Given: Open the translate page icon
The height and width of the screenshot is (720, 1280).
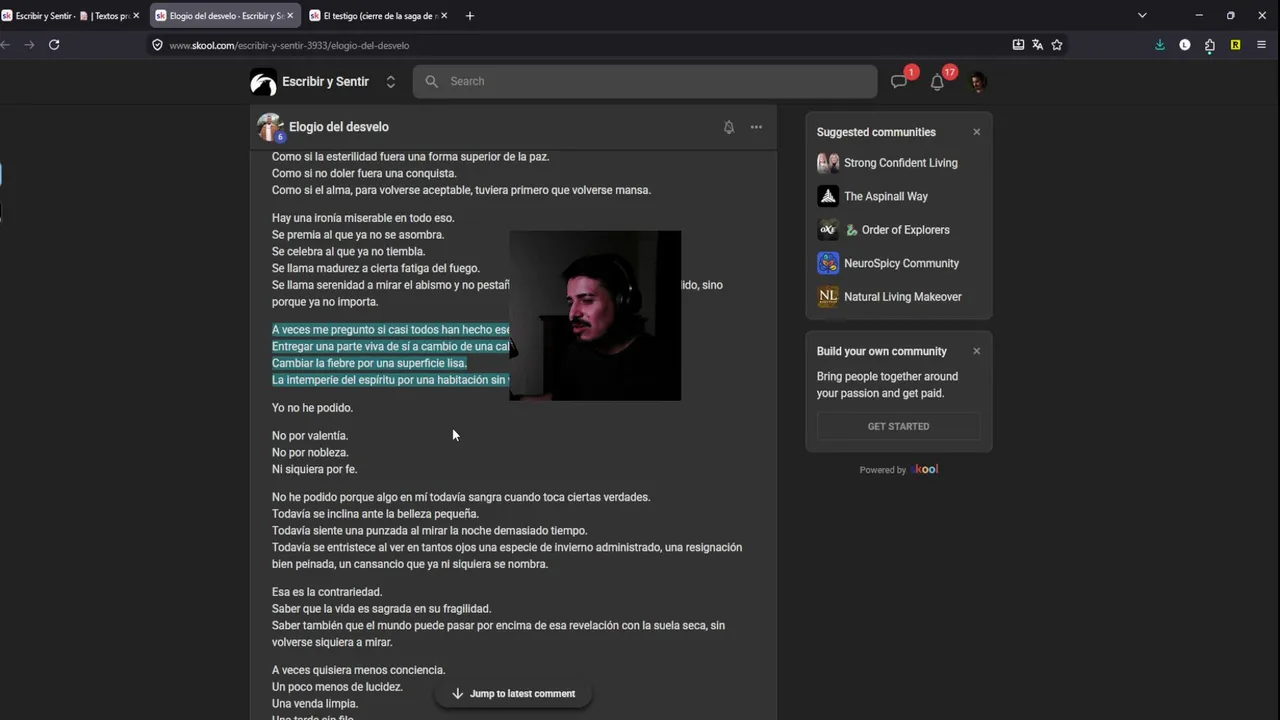Looking at the screenshot, I should tap(1037, 45).
